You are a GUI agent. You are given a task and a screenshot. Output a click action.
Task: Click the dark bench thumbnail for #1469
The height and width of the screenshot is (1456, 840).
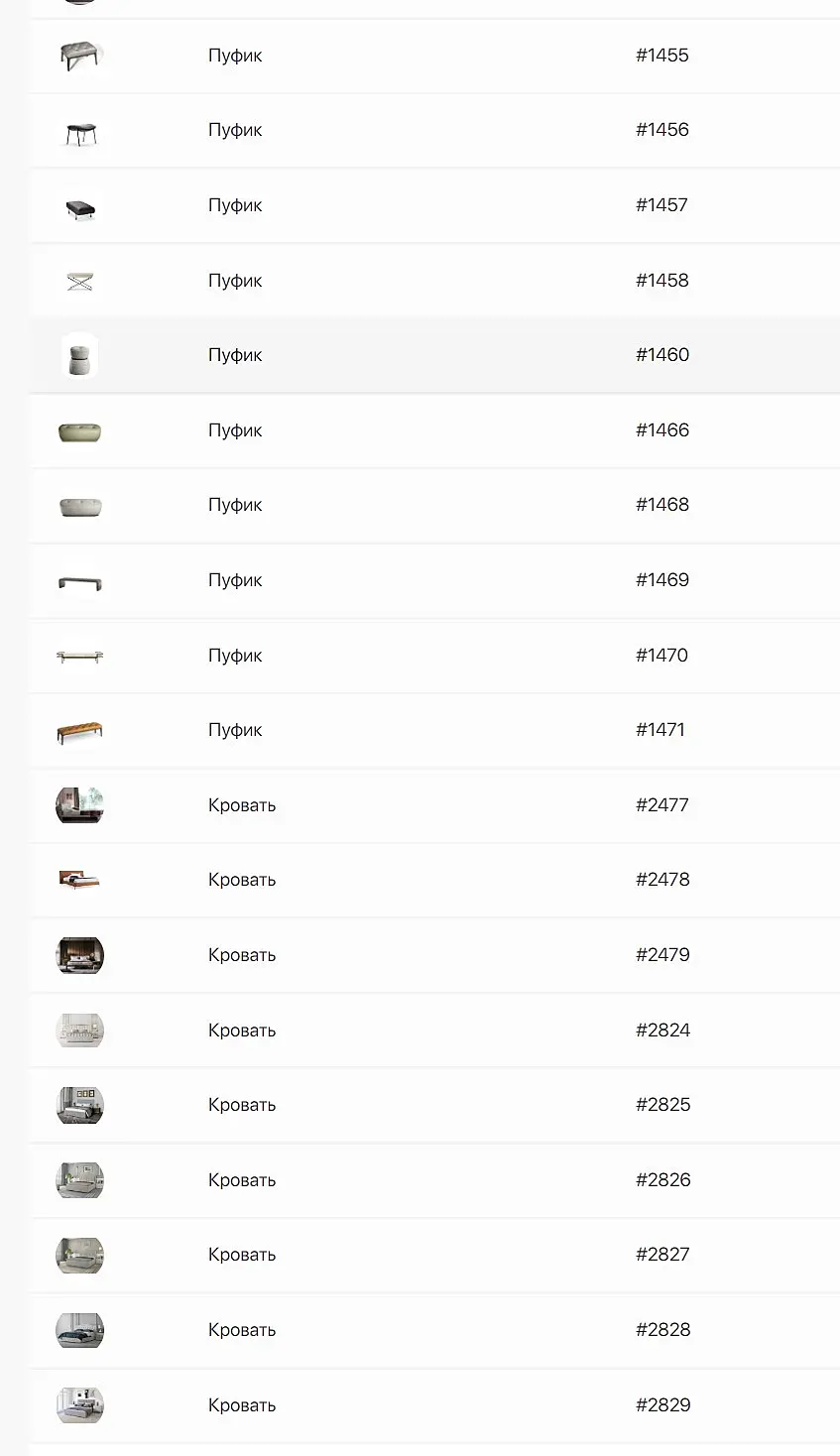[79, 581]
